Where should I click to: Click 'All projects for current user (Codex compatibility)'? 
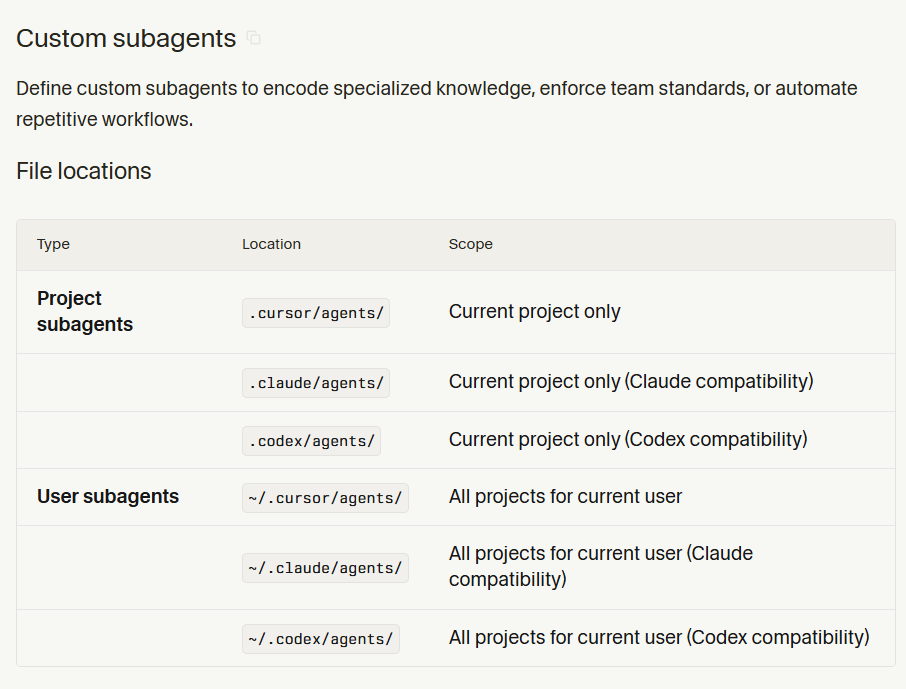pos(659,638)
